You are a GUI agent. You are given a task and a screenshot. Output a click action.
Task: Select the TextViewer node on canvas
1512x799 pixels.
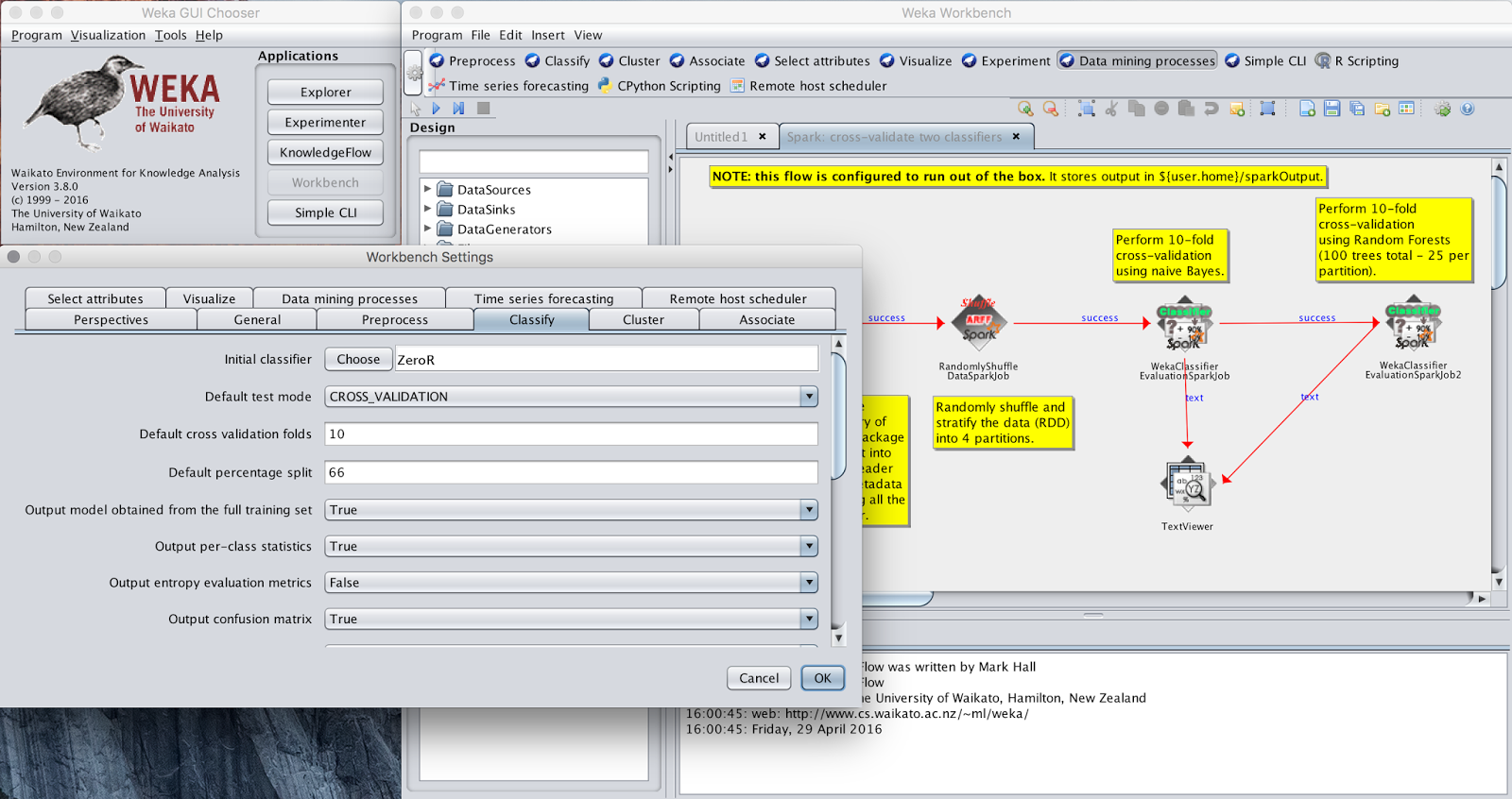(1187, 484)
